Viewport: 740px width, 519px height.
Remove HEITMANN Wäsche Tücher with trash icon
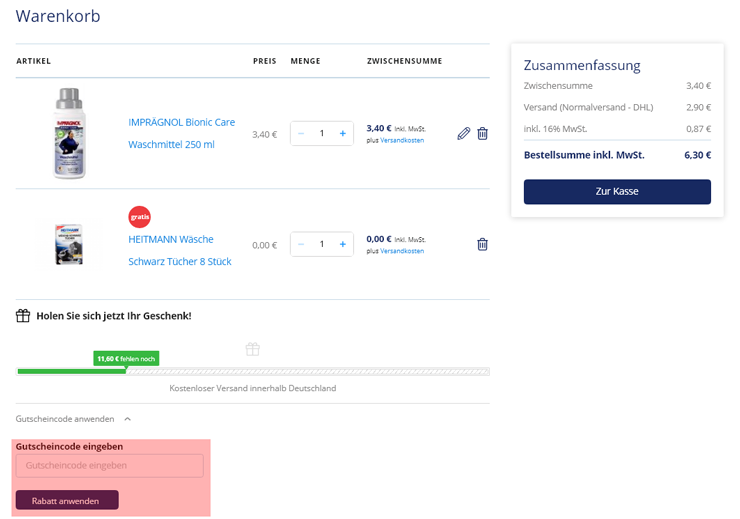(482, 244)
